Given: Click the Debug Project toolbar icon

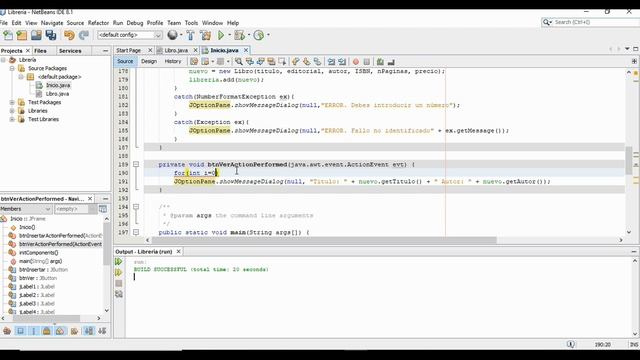Looking at the screenshot, I should (x=239, y=36).
